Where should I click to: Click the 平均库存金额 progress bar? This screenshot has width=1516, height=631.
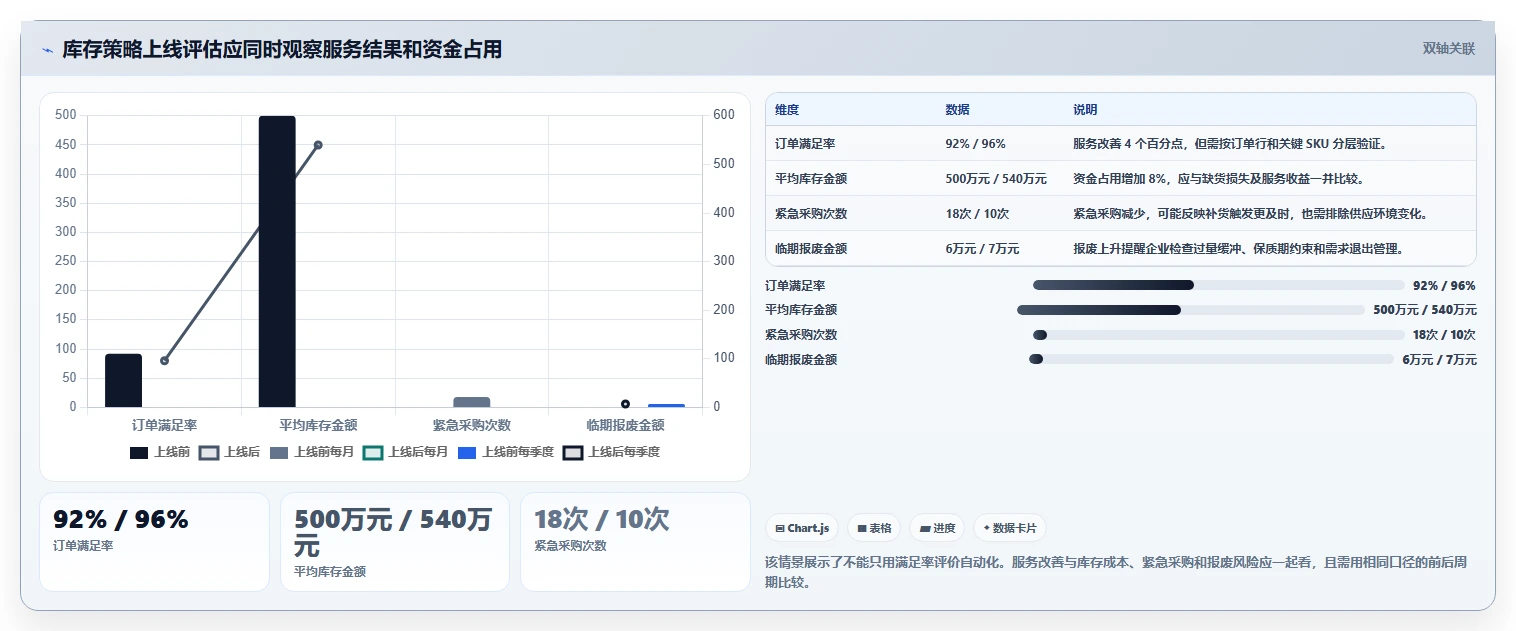pos(1190,310)
